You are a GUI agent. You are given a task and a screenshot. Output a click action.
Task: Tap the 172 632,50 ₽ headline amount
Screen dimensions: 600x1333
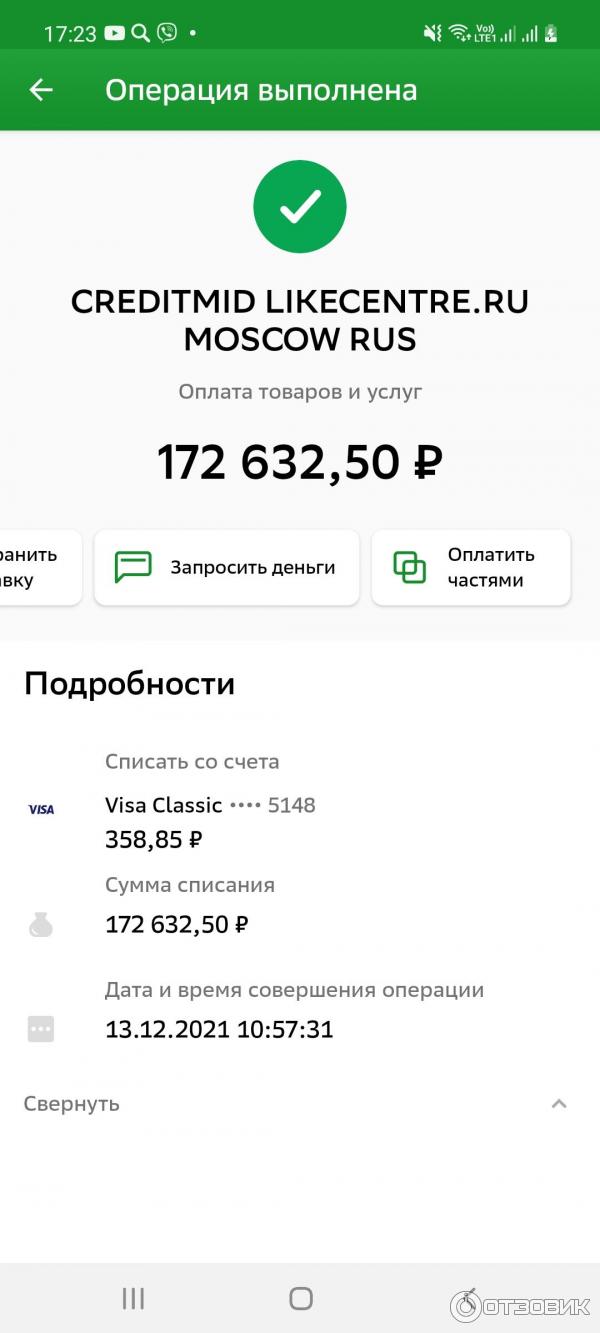(x=300, y=462)
